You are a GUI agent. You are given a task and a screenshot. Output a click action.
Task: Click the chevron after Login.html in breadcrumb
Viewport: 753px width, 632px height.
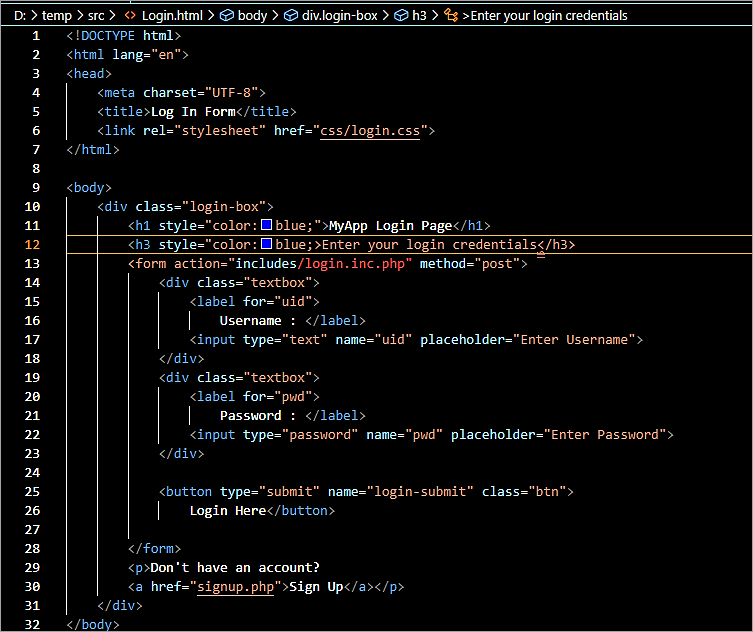tap(211, 15)
